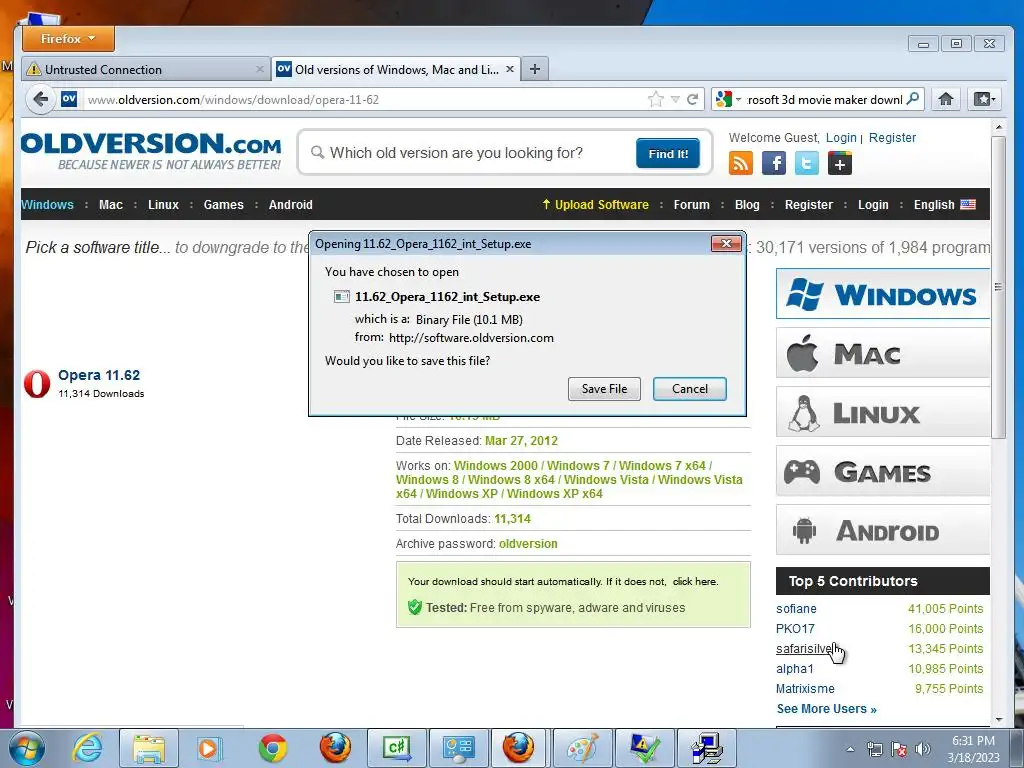Click the page vertical scrollbar thumb

[998, 287]
